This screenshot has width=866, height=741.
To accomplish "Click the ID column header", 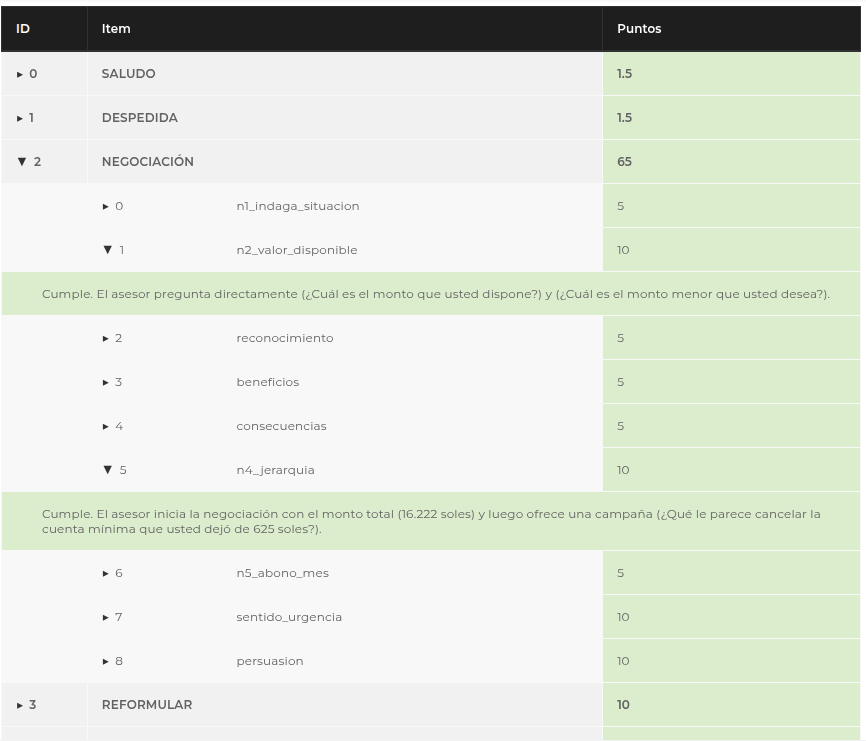I will [x=23, y=29].
